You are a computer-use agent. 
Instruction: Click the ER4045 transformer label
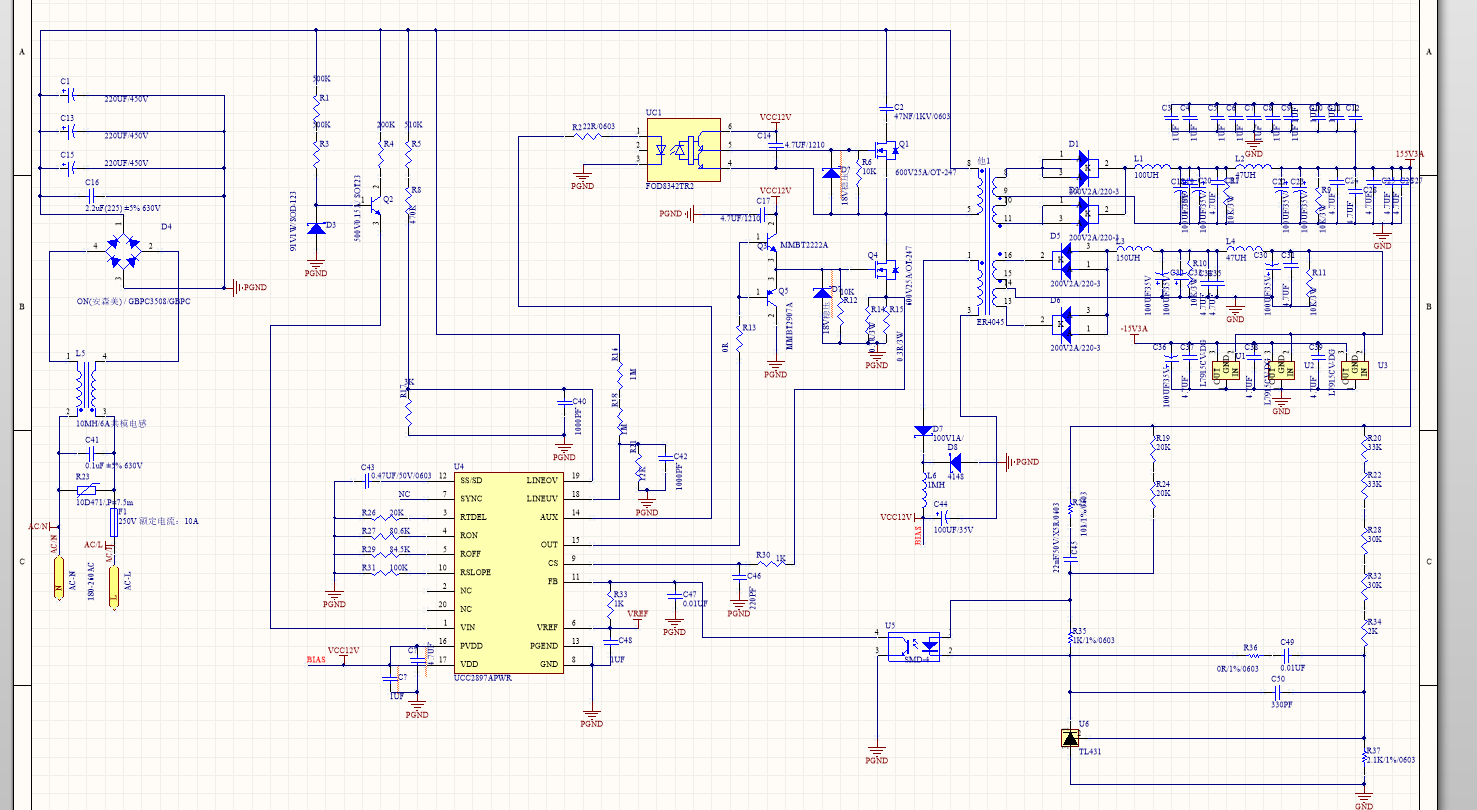[x=989, y=321]
